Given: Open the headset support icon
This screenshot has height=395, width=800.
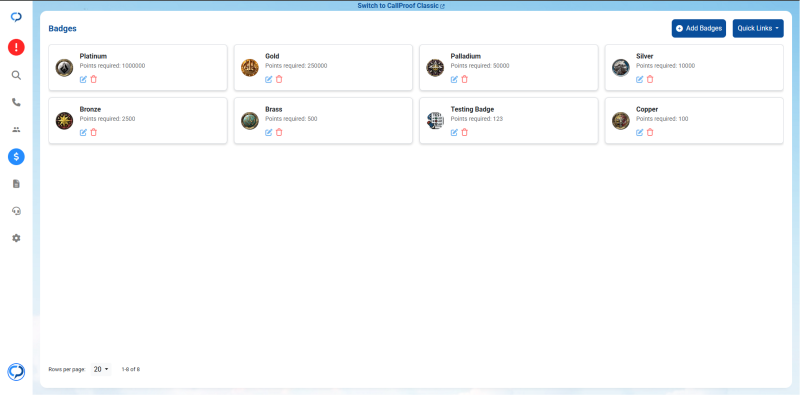Looking at the screenshot, I should 16,211.
